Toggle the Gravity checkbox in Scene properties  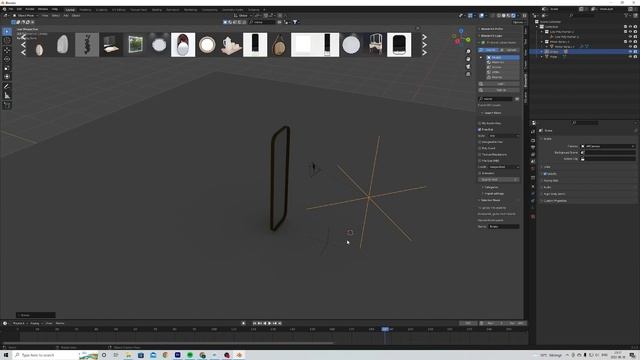coord(545,173)
